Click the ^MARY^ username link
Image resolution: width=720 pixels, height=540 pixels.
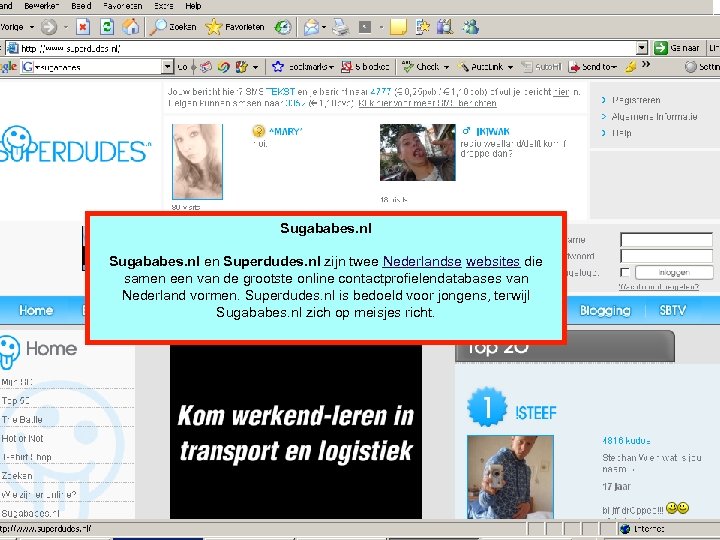pos(285,132)
